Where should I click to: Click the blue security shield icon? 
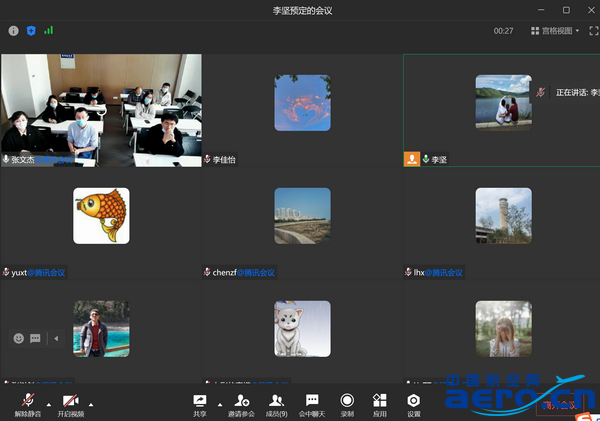pos(30,31)
